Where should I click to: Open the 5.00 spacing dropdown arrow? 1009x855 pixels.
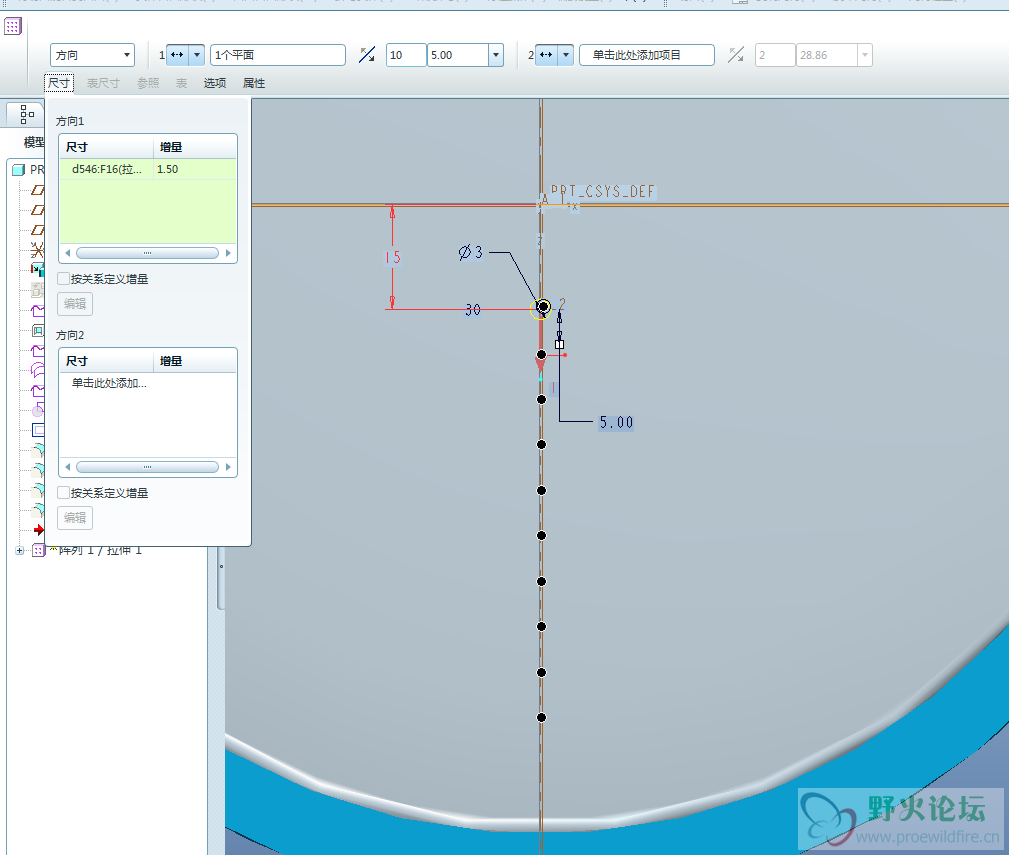[495, 55]
